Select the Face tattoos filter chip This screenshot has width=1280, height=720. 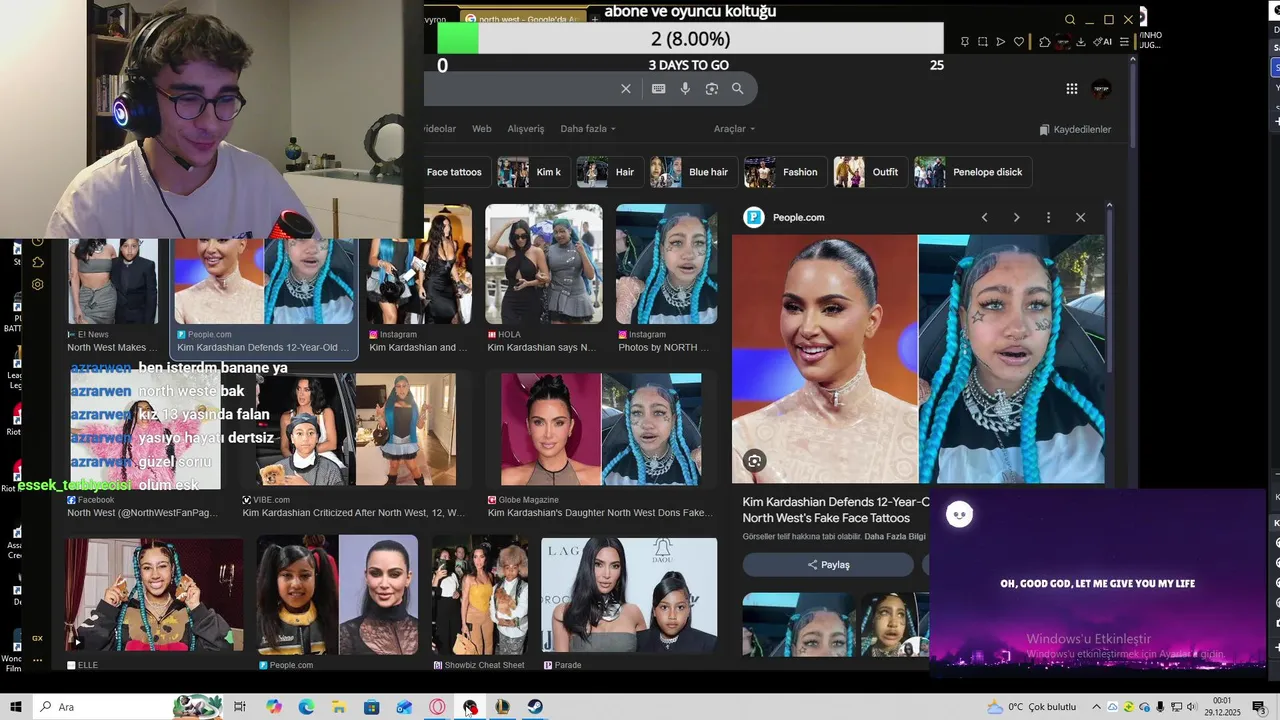click(x=455, y=172)
